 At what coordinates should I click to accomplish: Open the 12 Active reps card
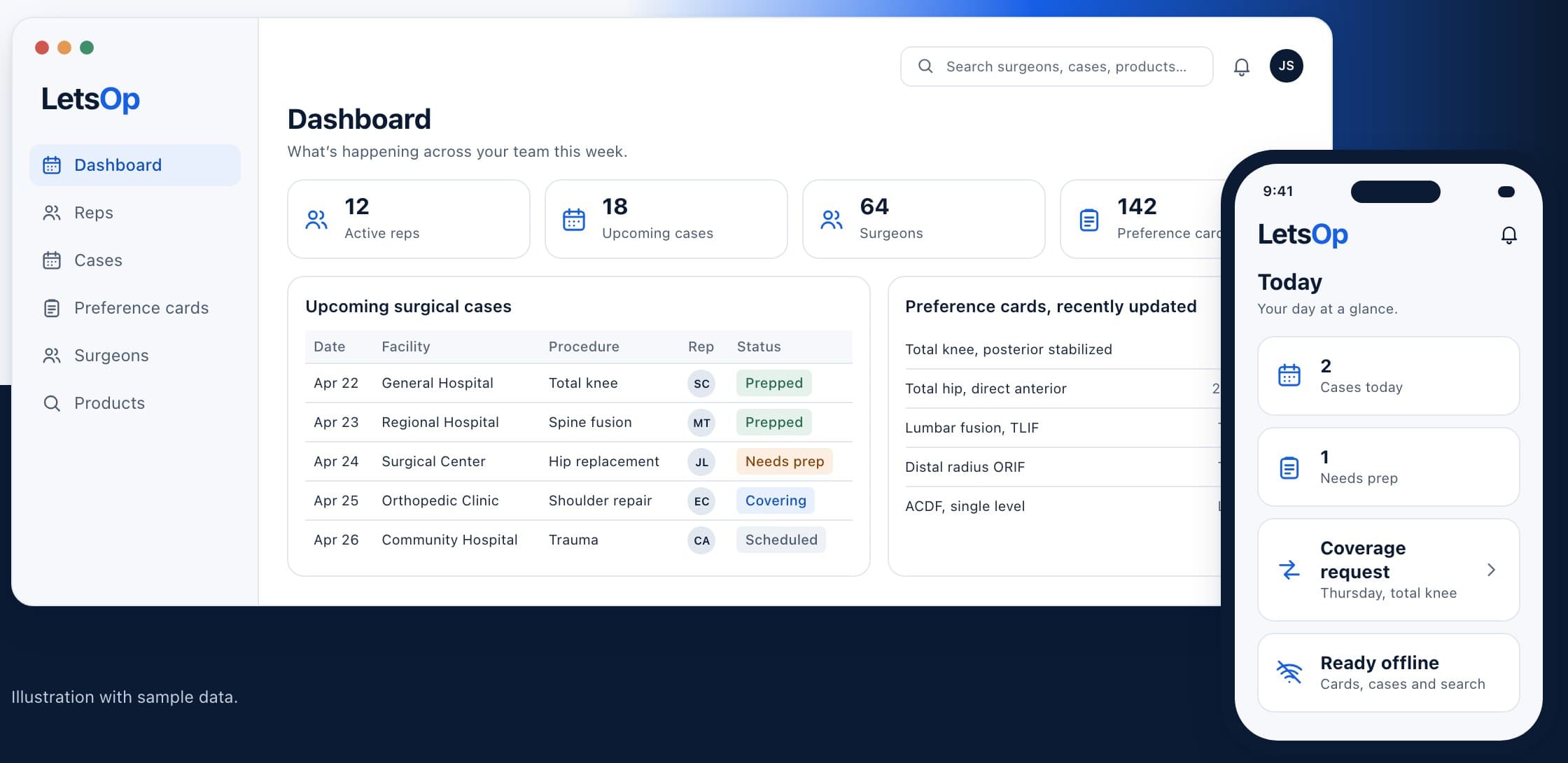coord(409,219)
